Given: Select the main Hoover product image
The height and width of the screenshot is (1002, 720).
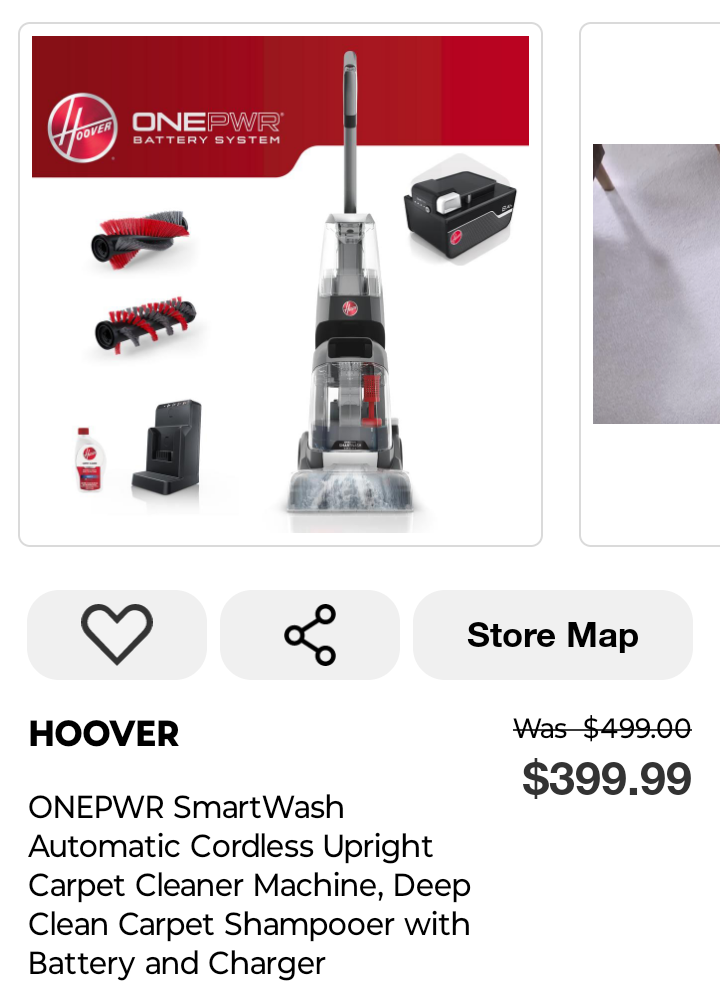Looking at the screenshot, I should click(x=280, y=284).
